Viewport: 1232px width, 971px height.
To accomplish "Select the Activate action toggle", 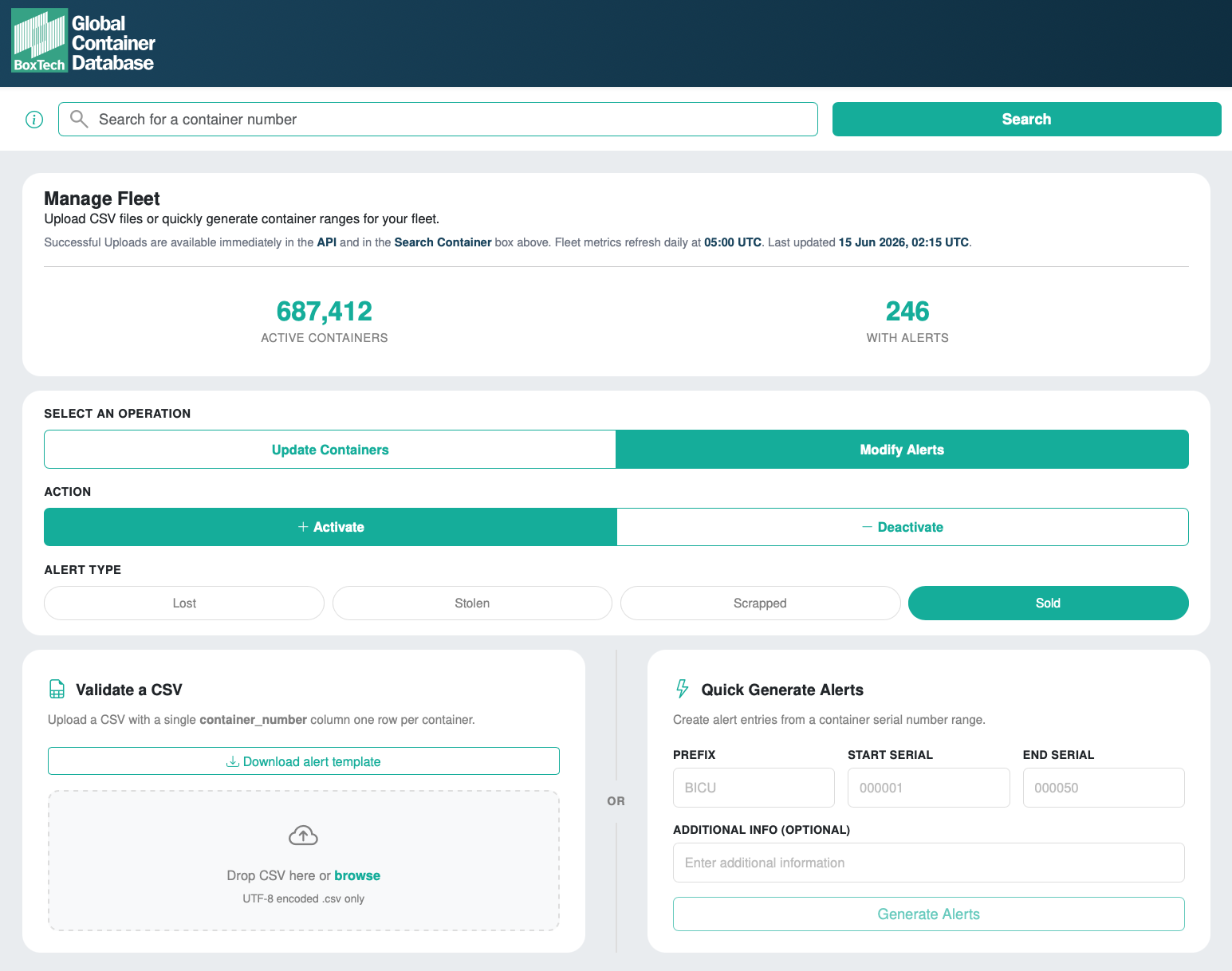I will [x=330, y=527].
